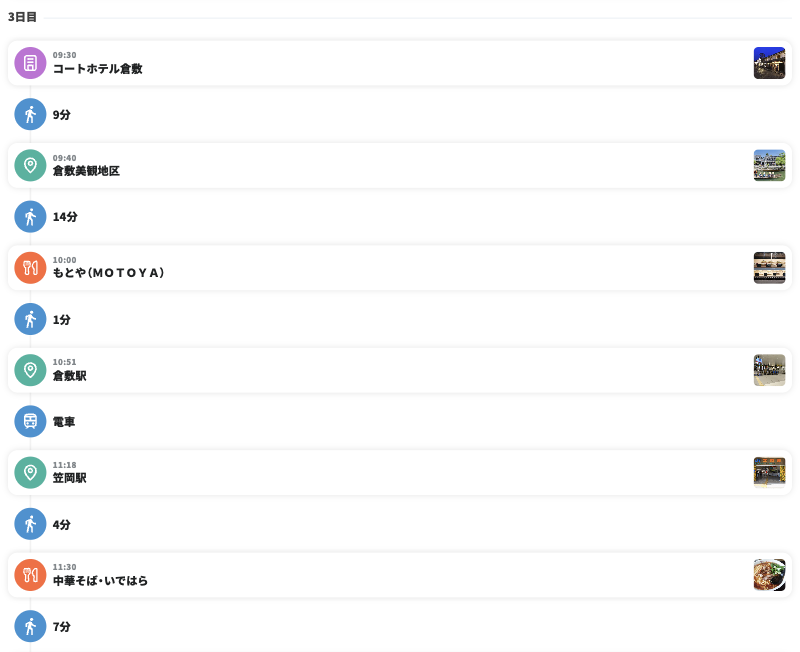
Task: Click the green pin icon for 倉敷駅
Action: click(30, 370)
